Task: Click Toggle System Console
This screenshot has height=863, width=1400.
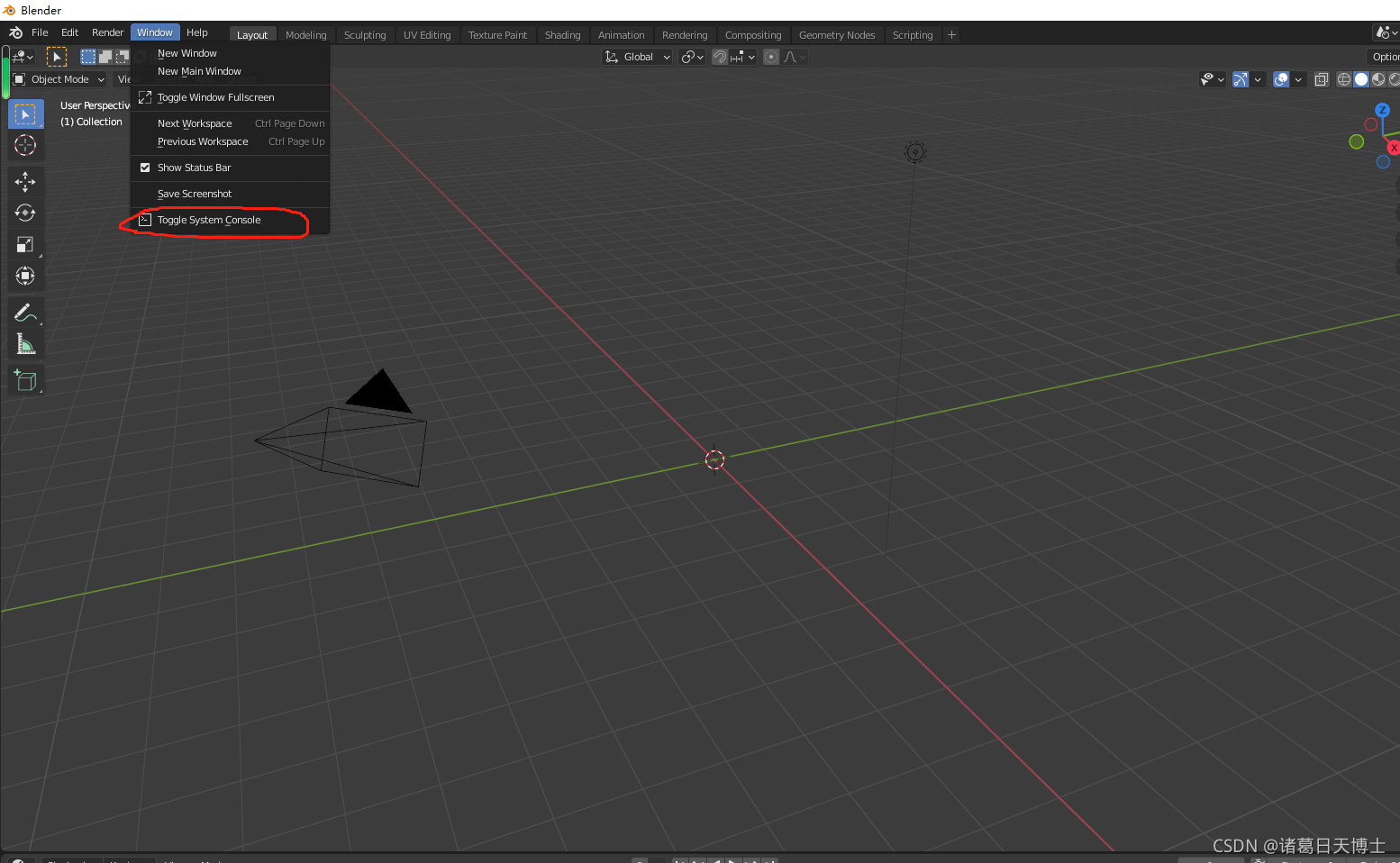Action: coord(231,220)
